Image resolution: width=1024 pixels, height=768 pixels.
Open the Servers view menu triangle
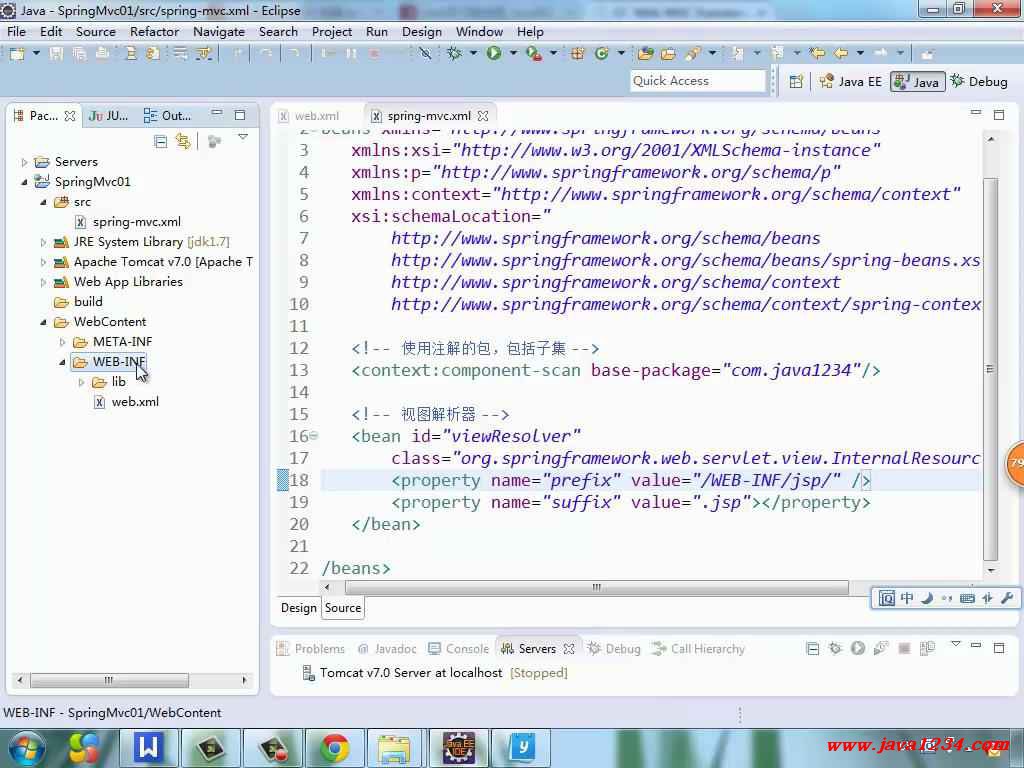955,644
